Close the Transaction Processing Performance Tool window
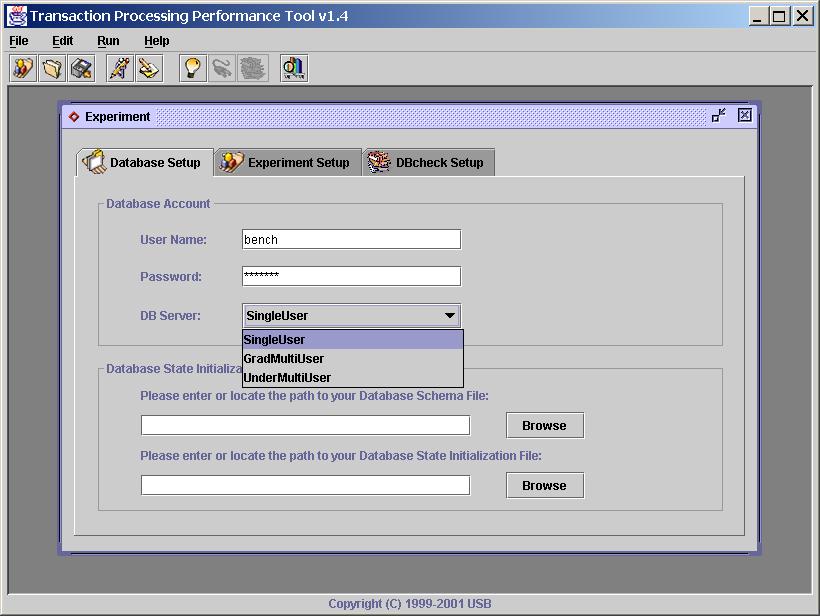Image resolution: width=820 pixels, height=616 pixels. click(x=802, y=16)
